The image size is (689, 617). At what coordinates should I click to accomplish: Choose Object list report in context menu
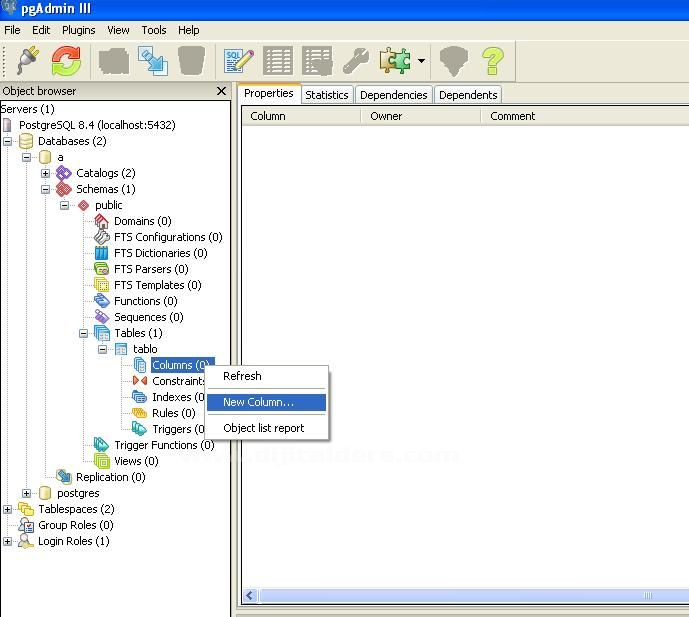click(x=266, y=428)
